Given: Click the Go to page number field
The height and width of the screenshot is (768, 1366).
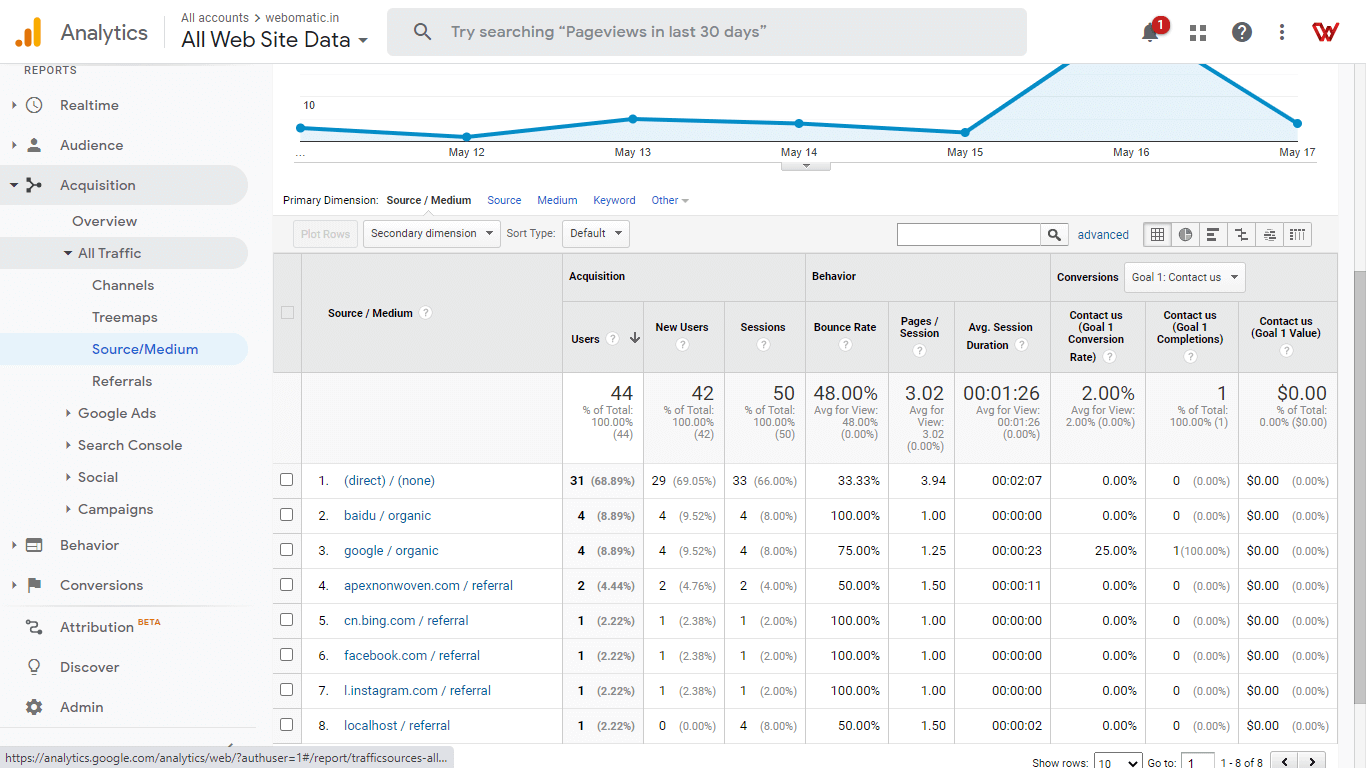Looking at the screenshot, I should [1197, 762].
